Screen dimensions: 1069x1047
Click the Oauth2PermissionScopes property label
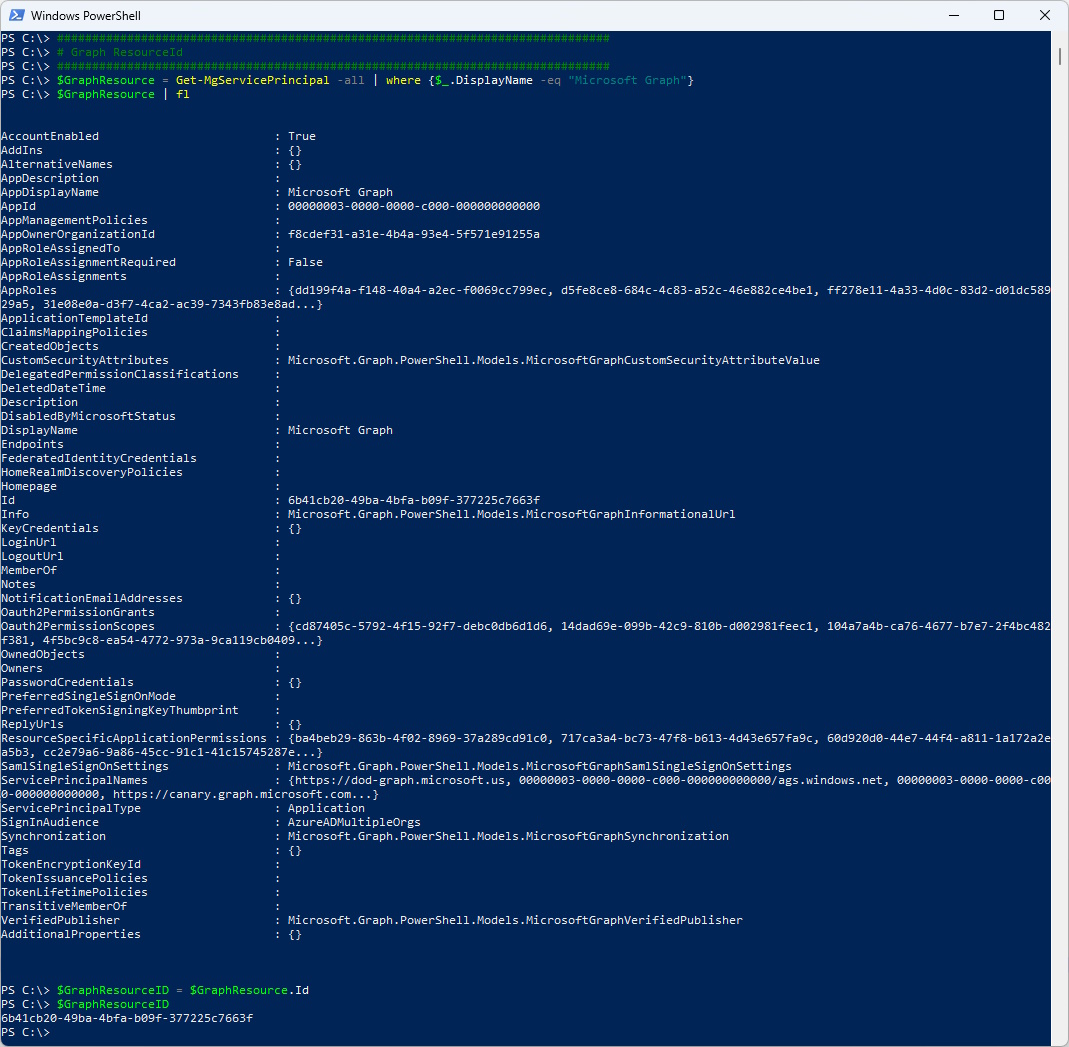(x=78, y=626)
